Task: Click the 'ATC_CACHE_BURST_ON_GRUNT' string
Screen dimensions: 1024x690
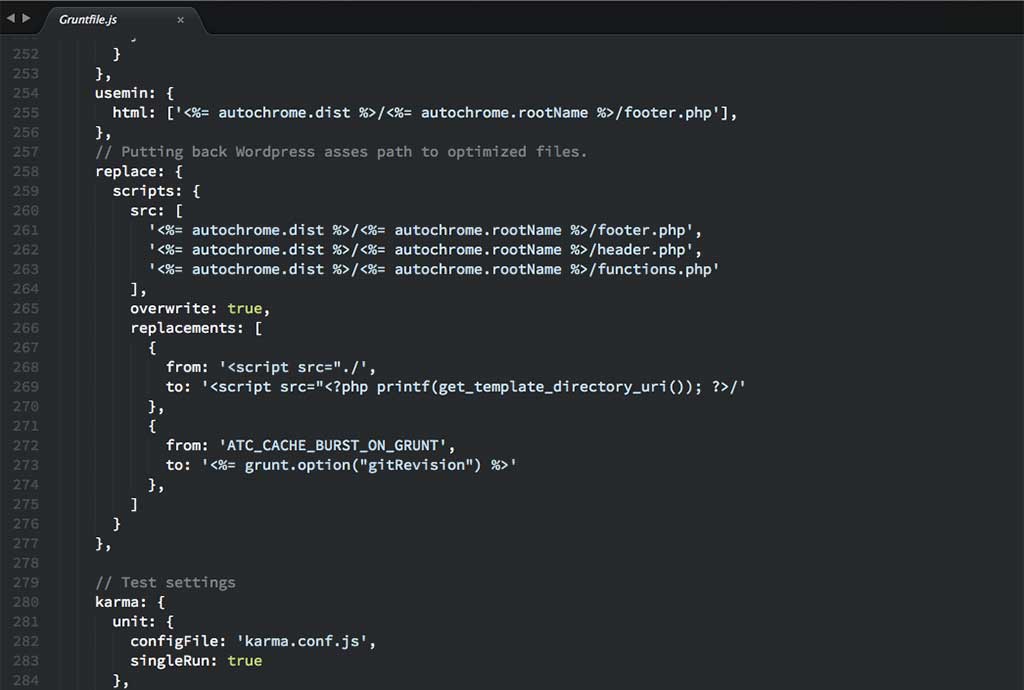Action: click(327, 445)
